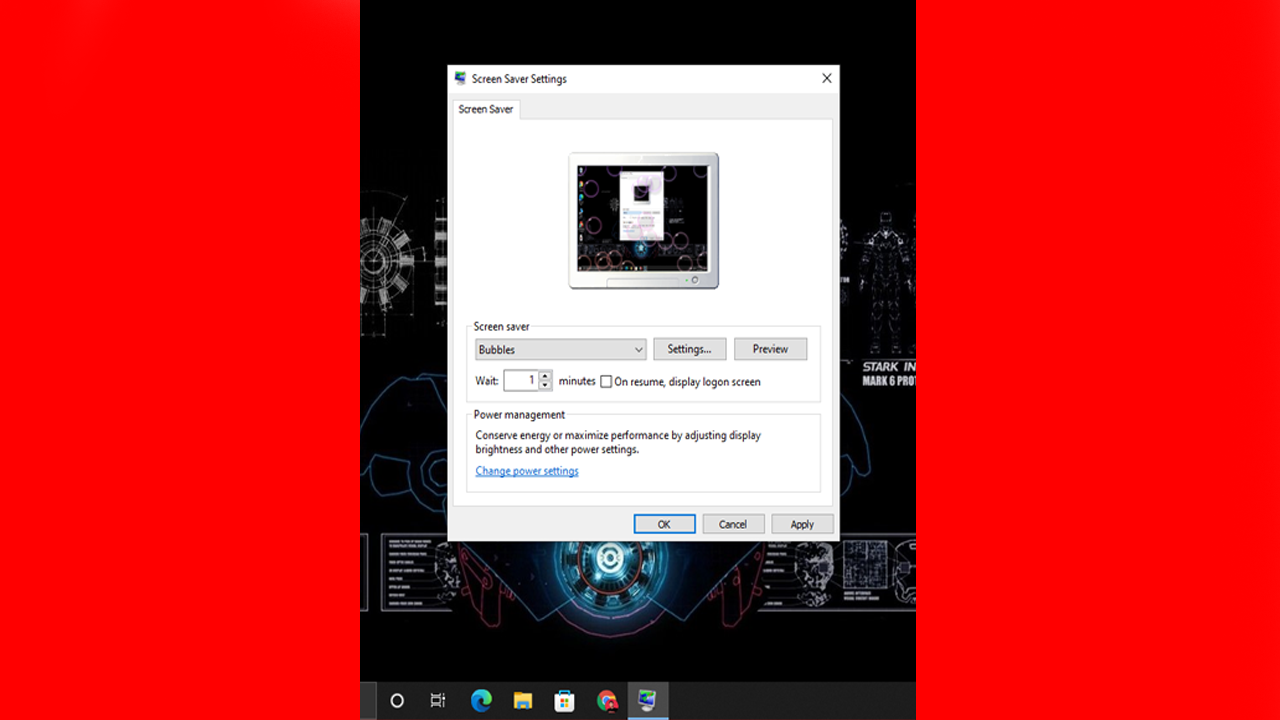Screen dimensions: 1280x720
Task: Select the Screen Saver tab
Action: (486, 109)
